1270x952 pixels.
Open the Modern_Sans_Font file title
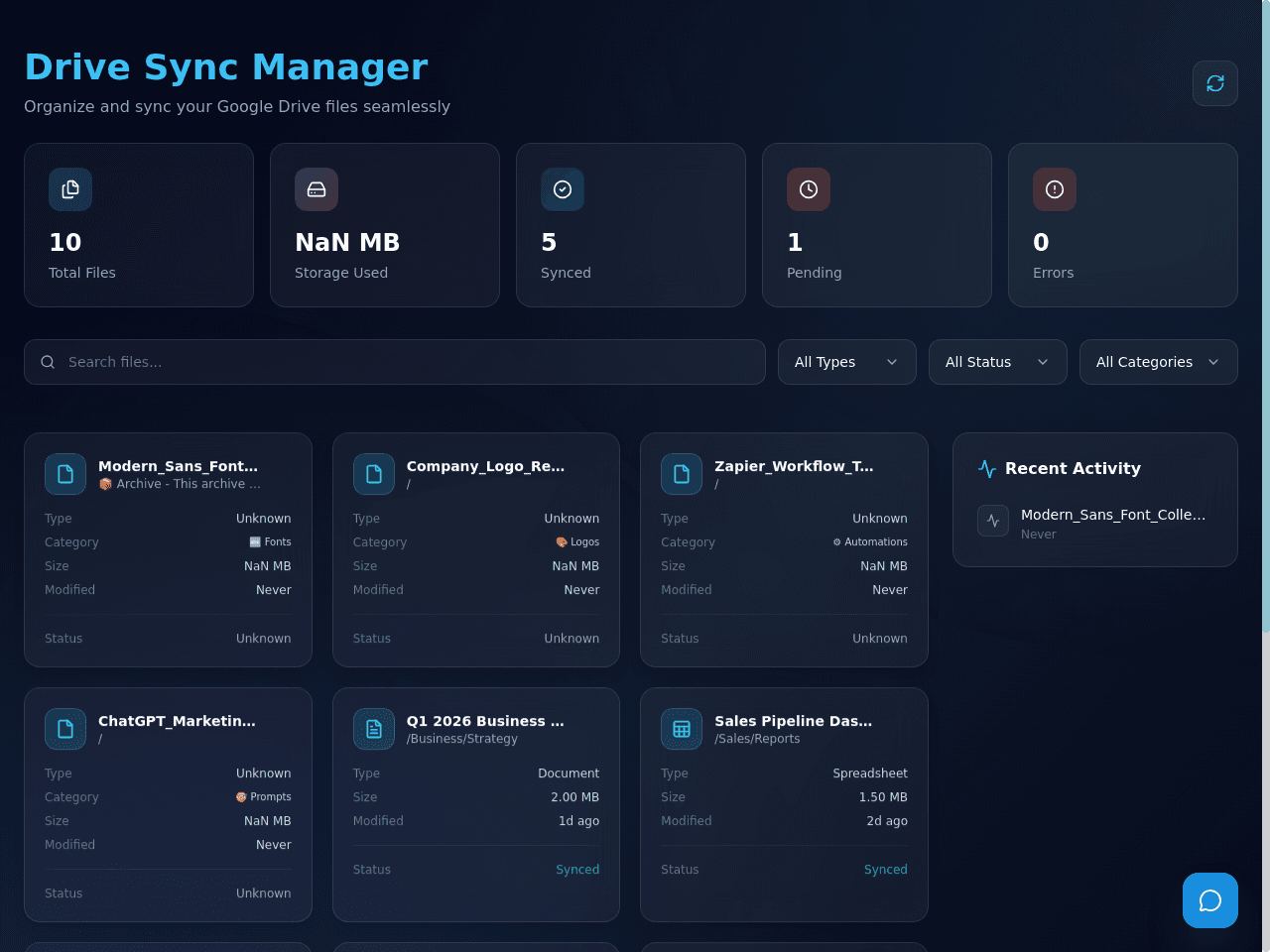[178, 466]
